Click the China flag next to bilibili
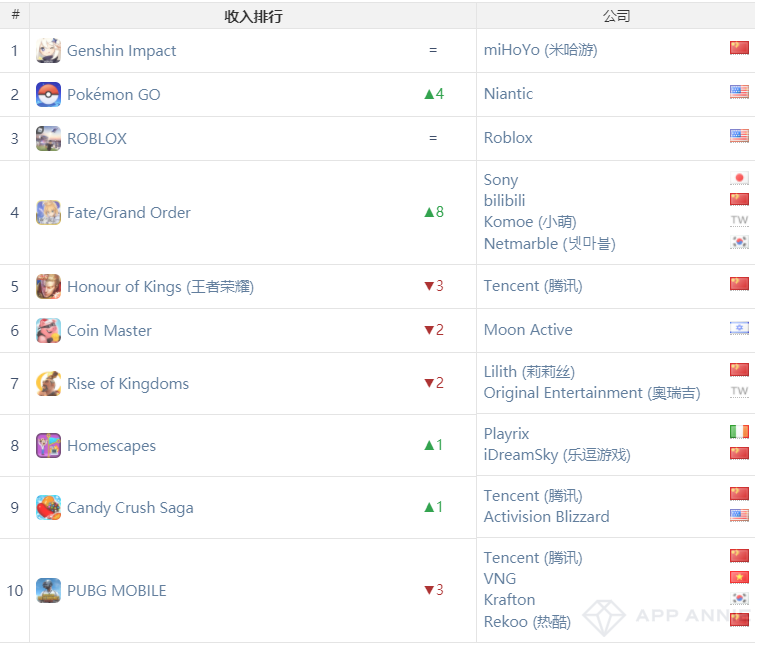This screenshot has height=645, width=760. (x=739, y=200)
